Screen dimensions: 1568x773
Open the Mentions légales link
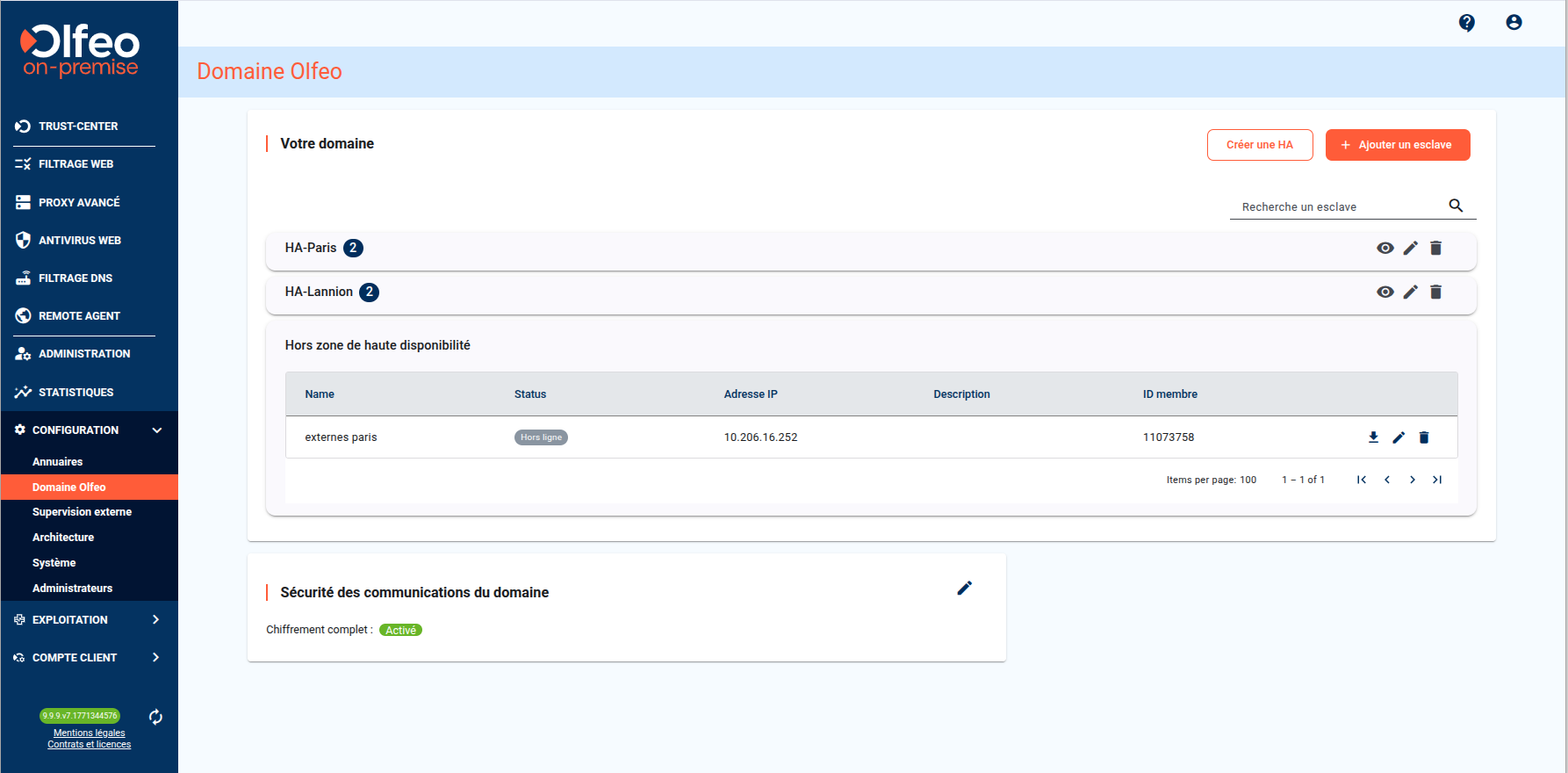click(89, 733)
